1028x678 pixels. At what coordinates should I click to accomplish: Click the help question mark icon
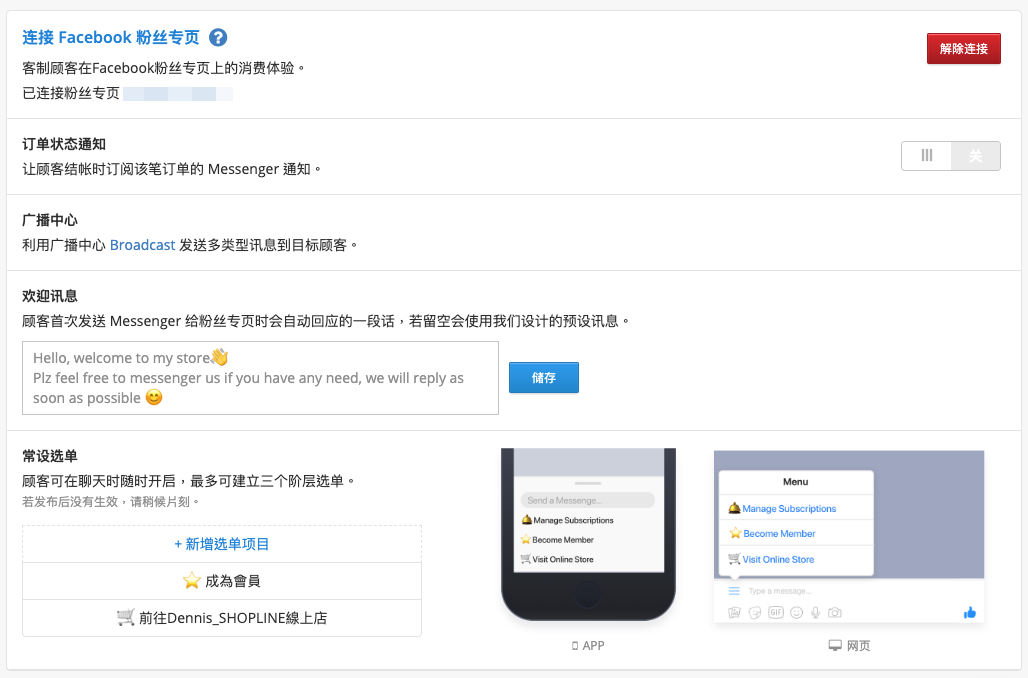218,37
